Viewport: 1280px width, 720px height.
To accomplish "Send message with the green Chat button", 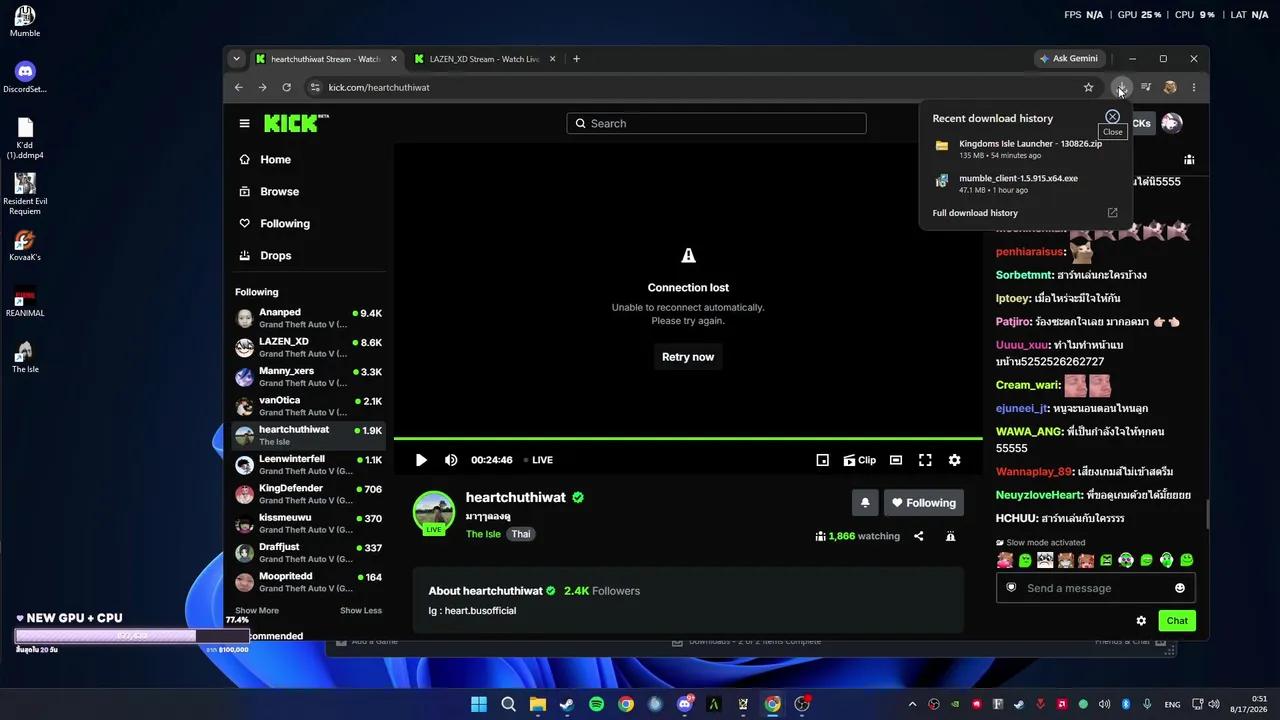I will coord(1177,621).
